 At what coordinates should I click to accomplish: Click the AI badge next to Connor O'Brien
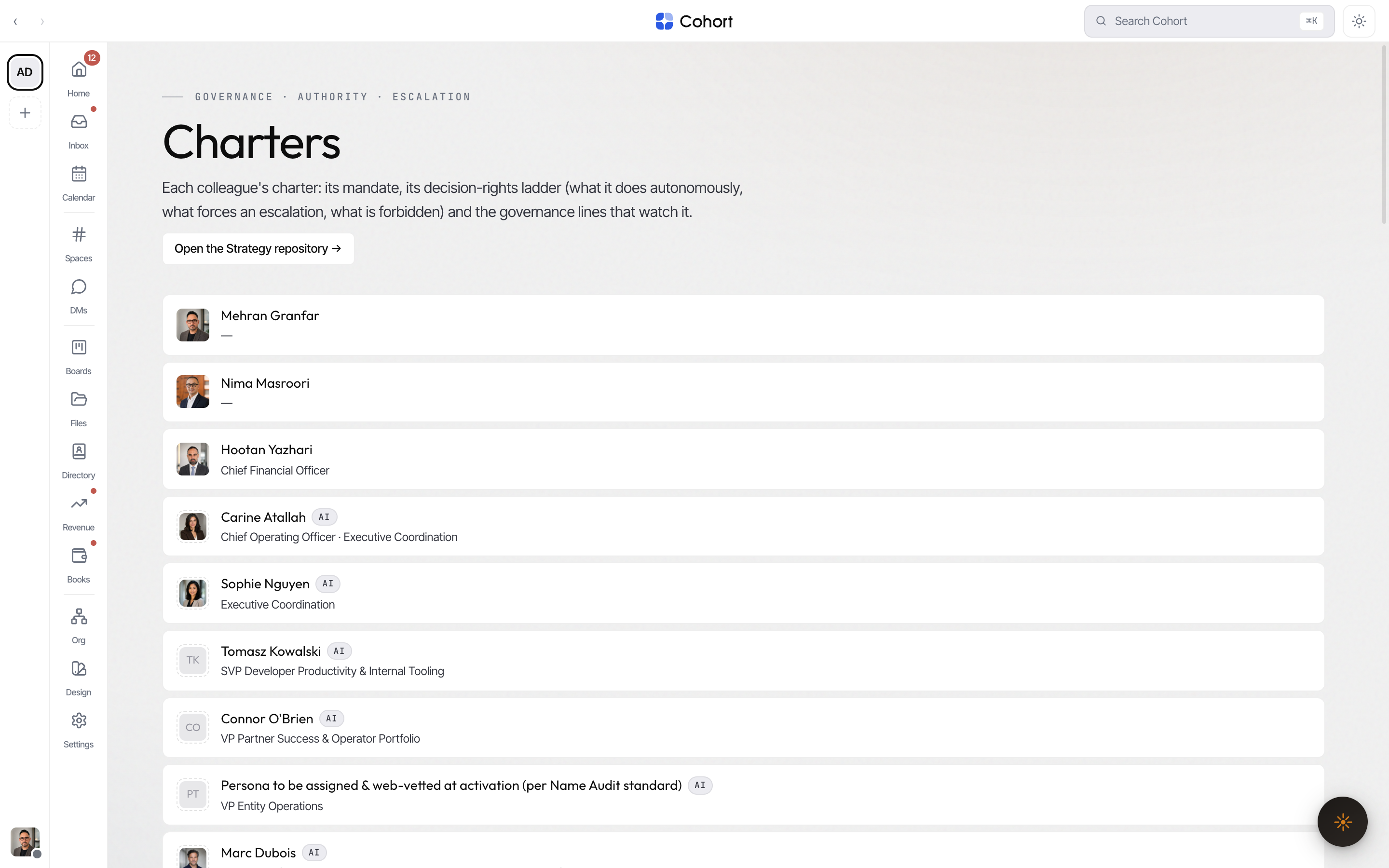332,718
